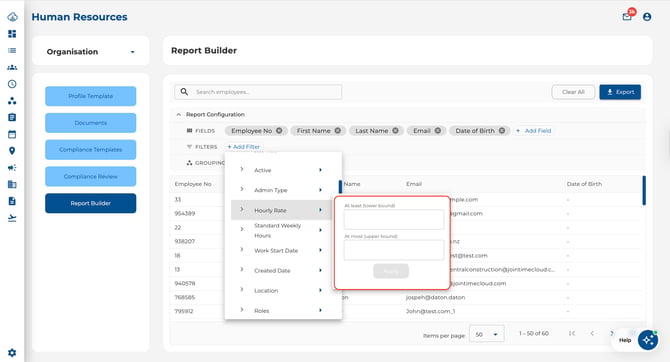The image size is (670, 362).
Task: Go to the previous page of results
Action: (x=592, y=333)
